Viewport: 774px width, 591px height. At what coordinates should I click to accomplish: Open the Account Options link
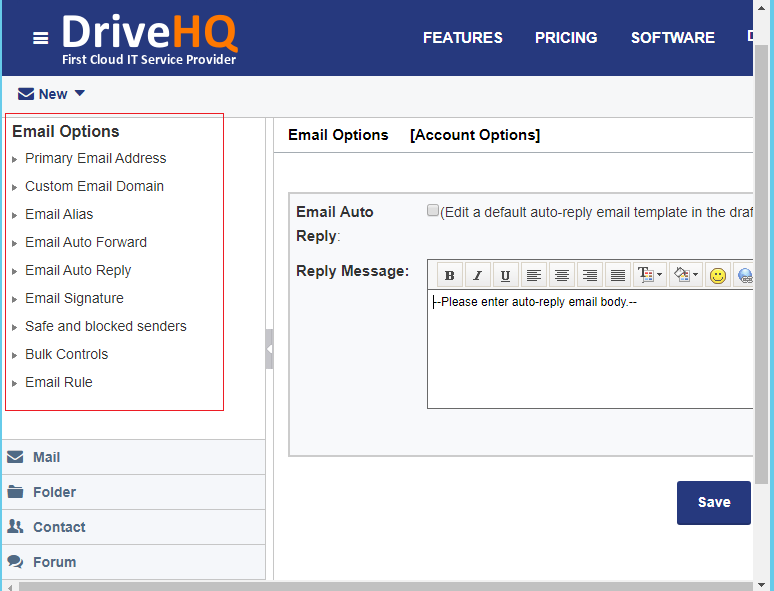[x=475, y=135]
